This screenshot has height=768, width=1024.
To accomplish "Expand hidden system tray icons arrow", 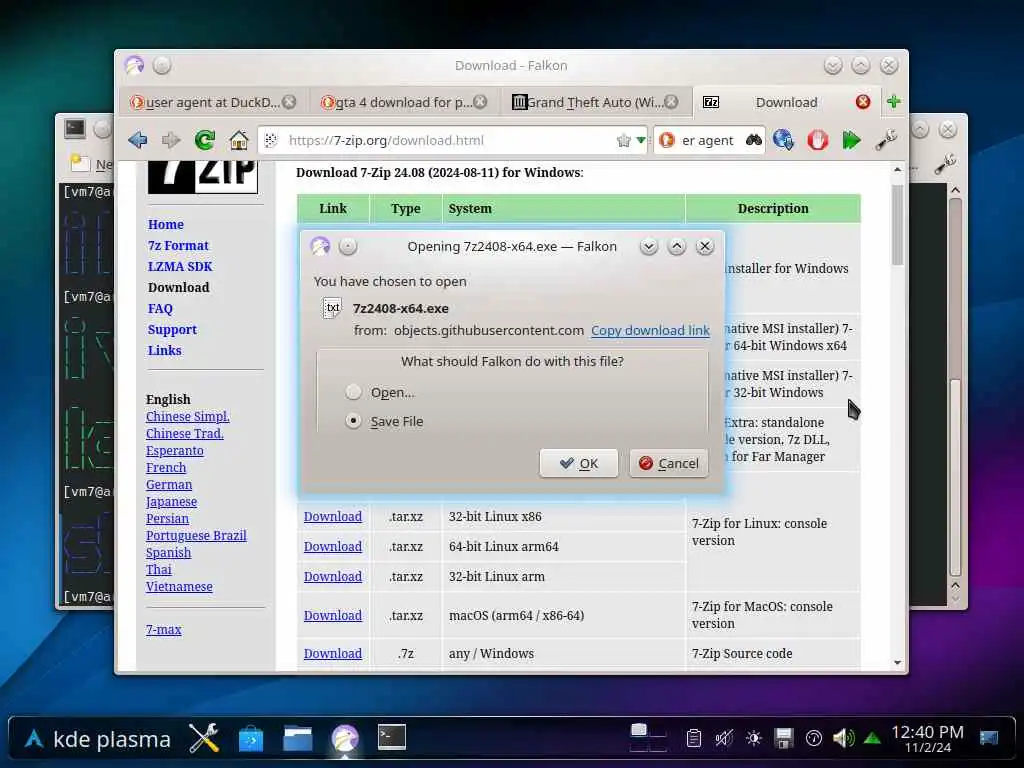I will point(872,739).
